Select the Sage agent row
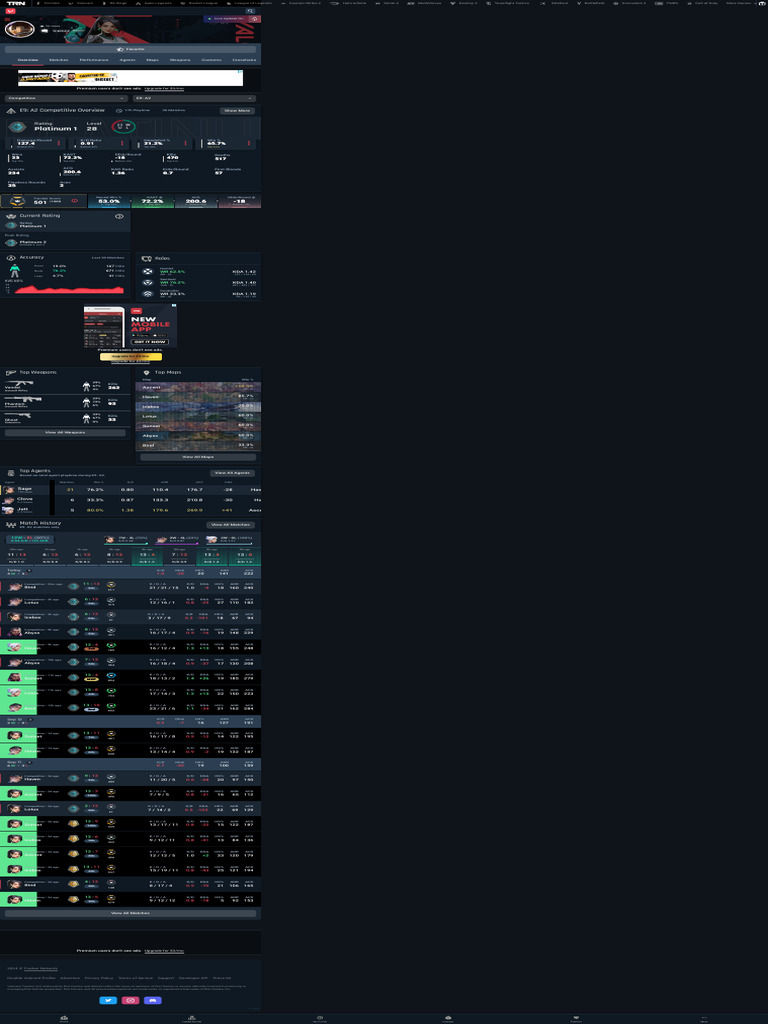 [x=131, y=489]
